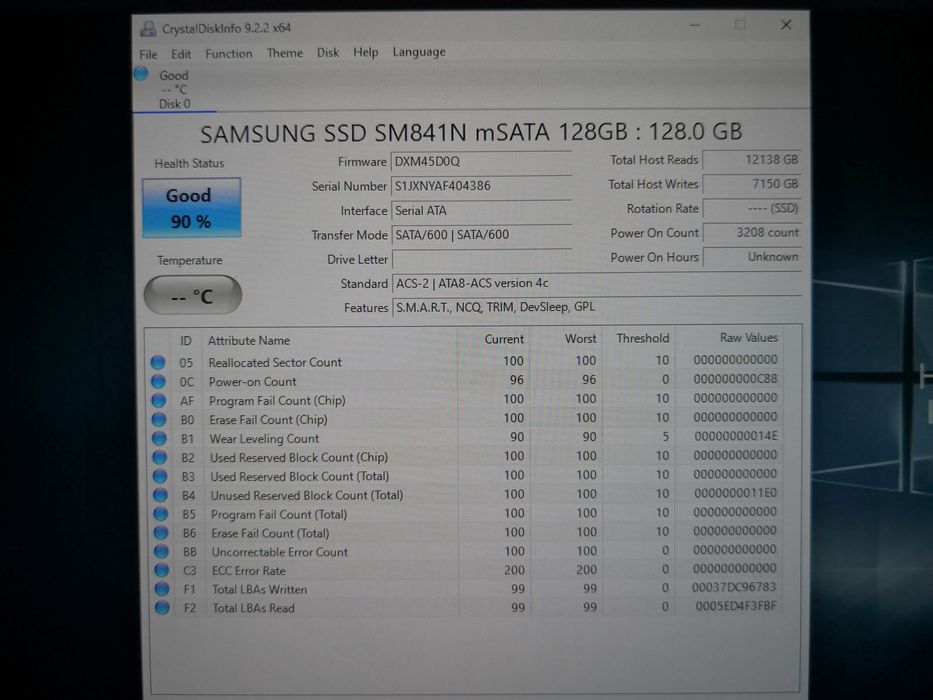The width and height of the screenshot is (933, 700).
Task: Click the CrystalDiskInfo title bar app icon
Action: (x=148, y=28)
